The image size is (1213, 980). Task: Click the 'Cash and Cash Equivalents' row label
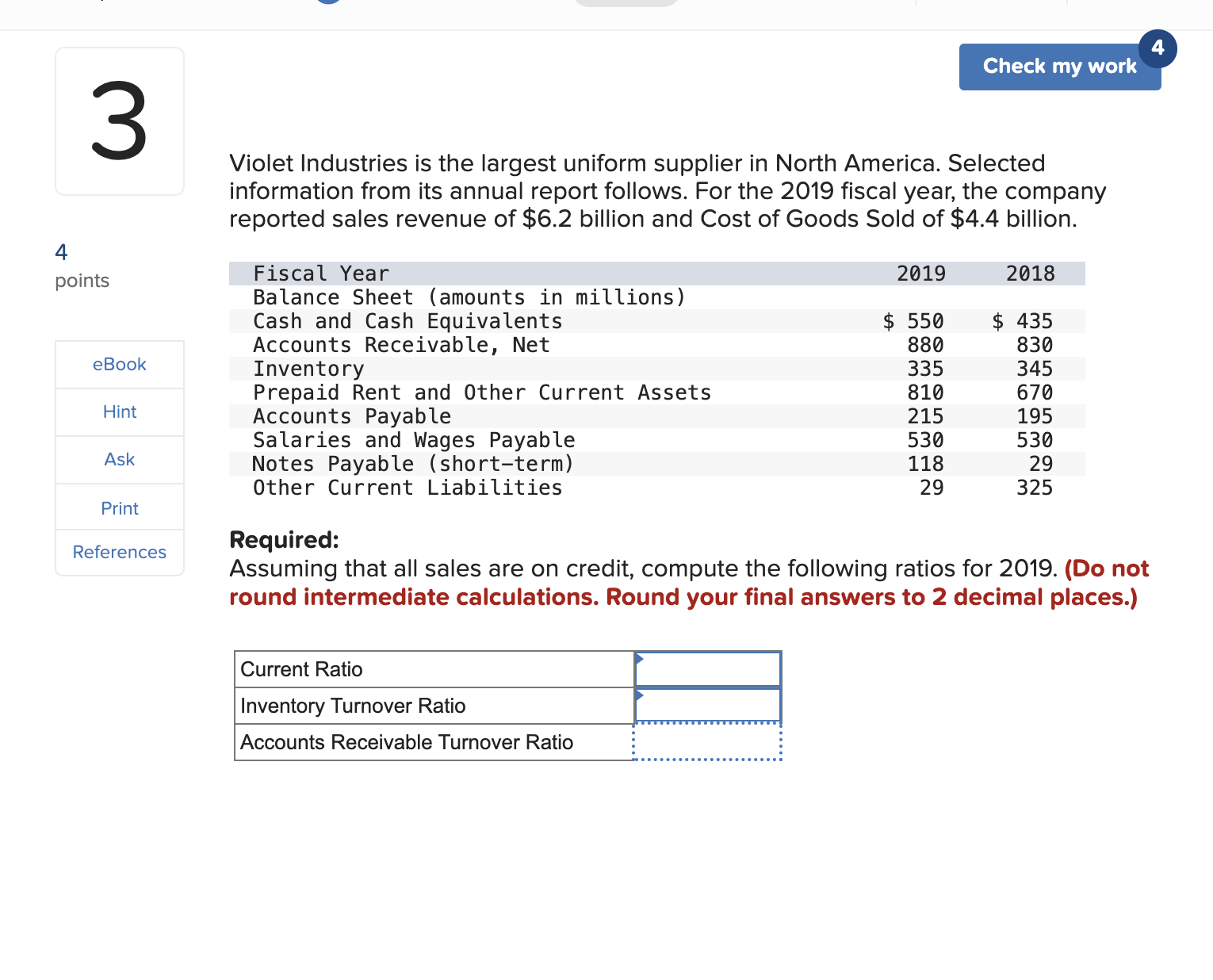click(408, 321)
